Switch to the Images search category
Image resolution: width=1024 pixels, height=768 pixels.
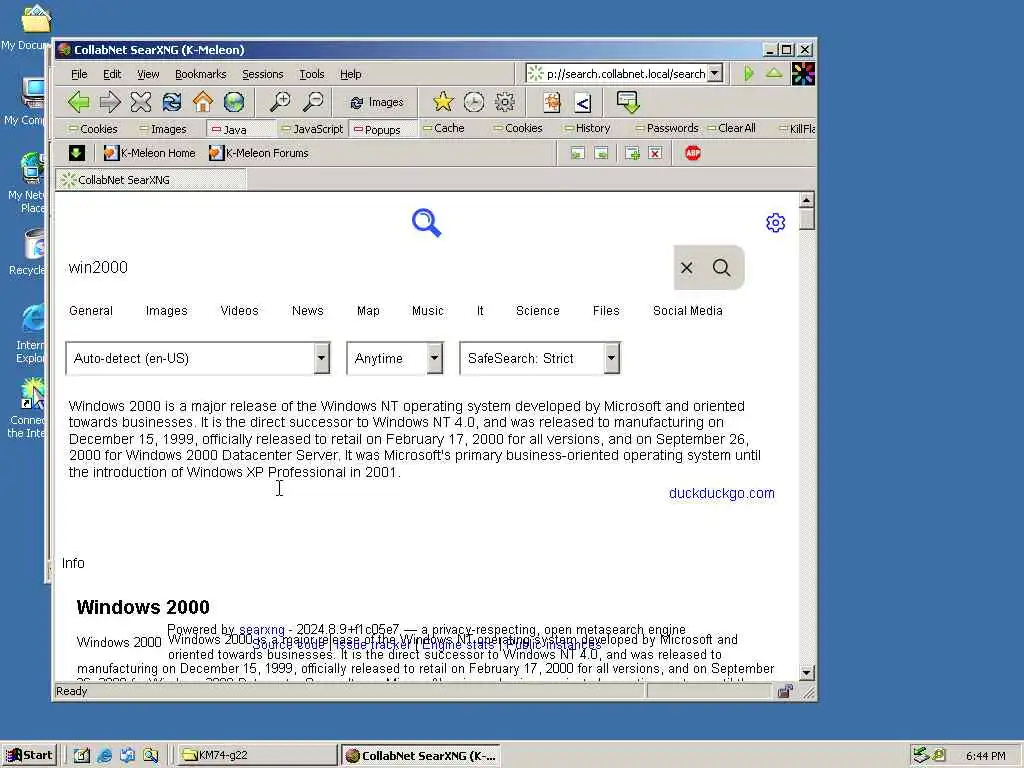click(x=167, y=311)
